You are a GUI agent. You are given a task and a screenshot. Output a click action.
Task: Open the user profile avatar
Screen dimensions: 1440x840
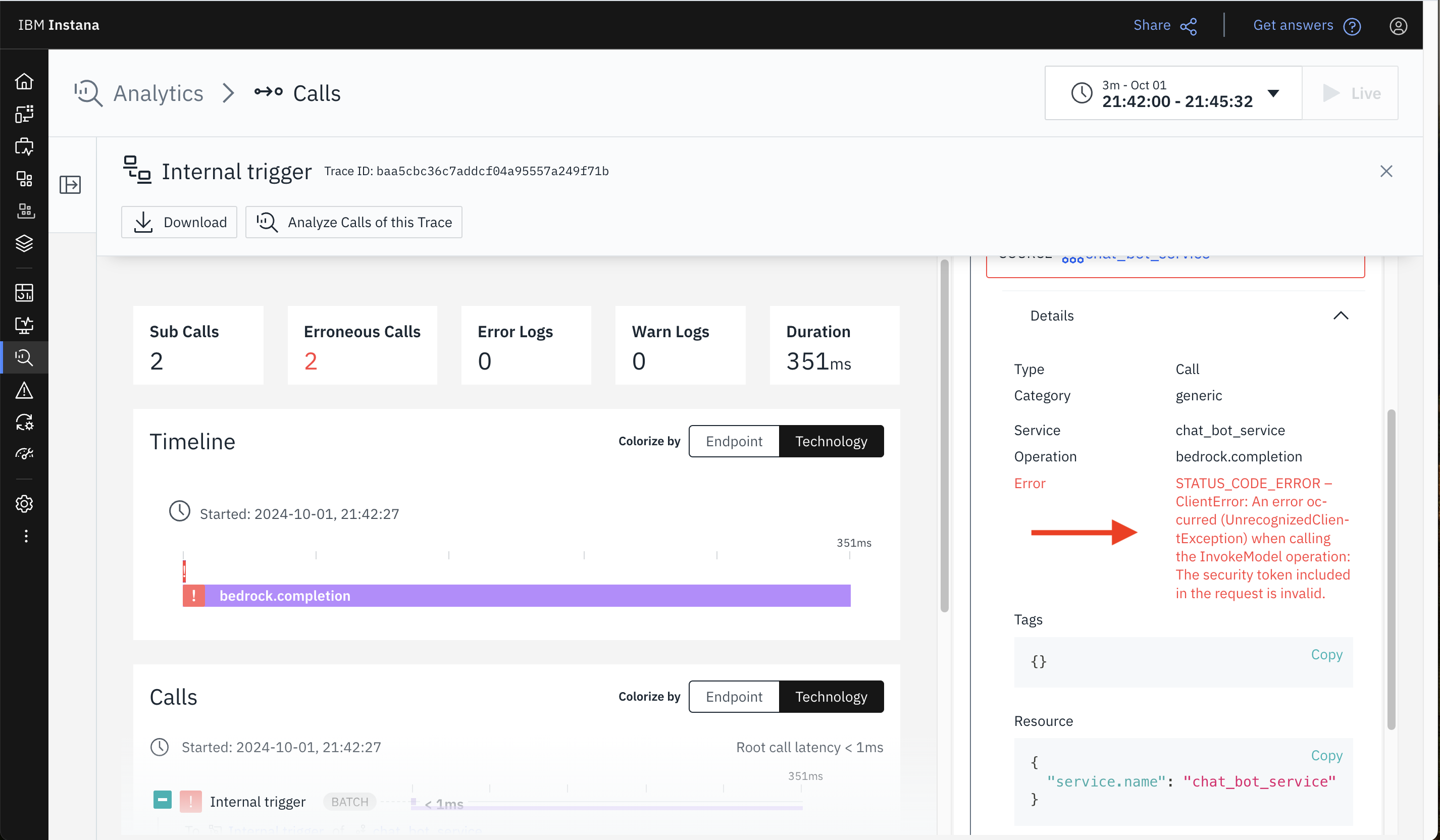point(1398,26)
